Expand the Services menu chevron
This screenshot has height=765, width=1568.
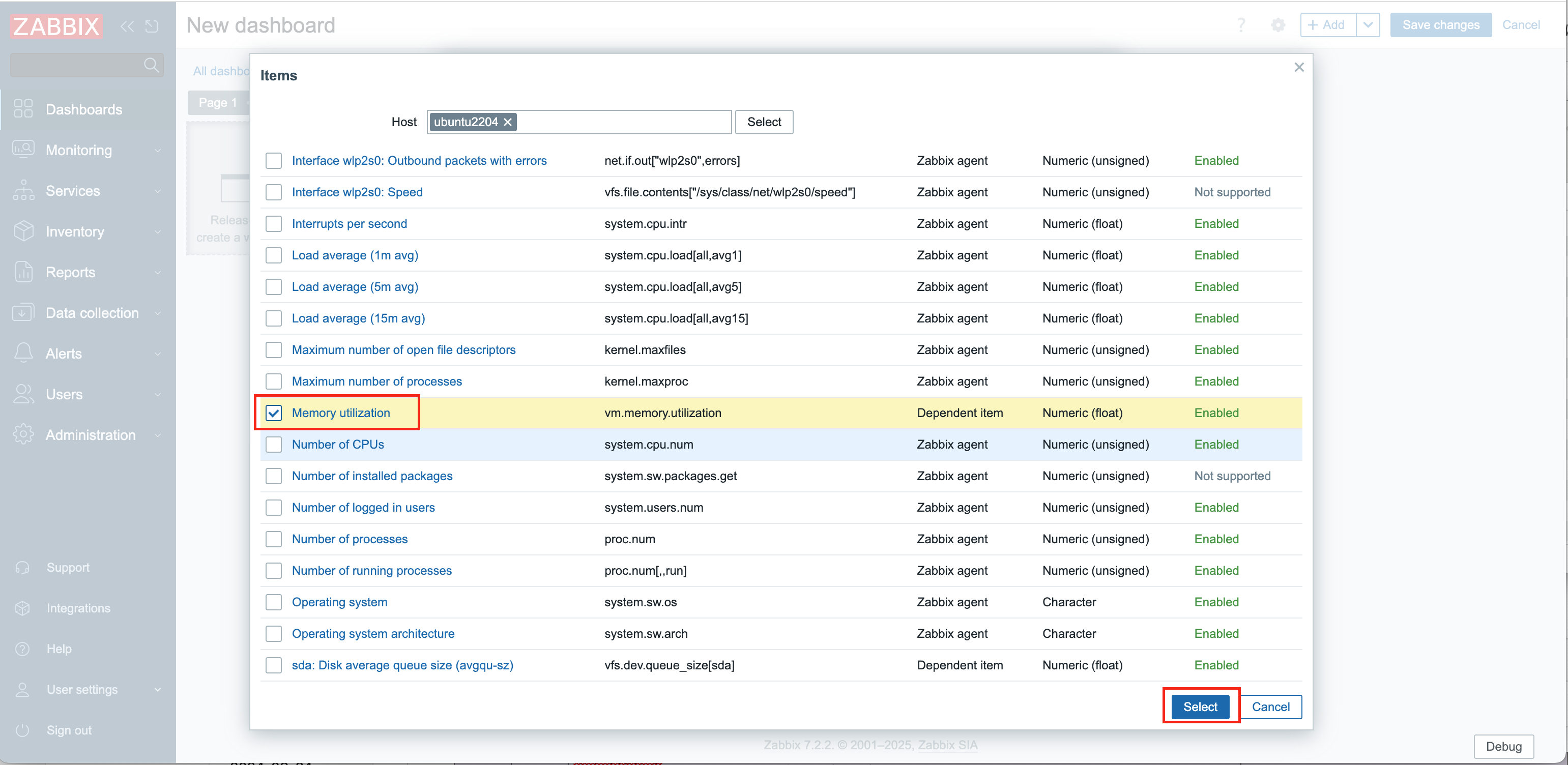coord(158,191)
